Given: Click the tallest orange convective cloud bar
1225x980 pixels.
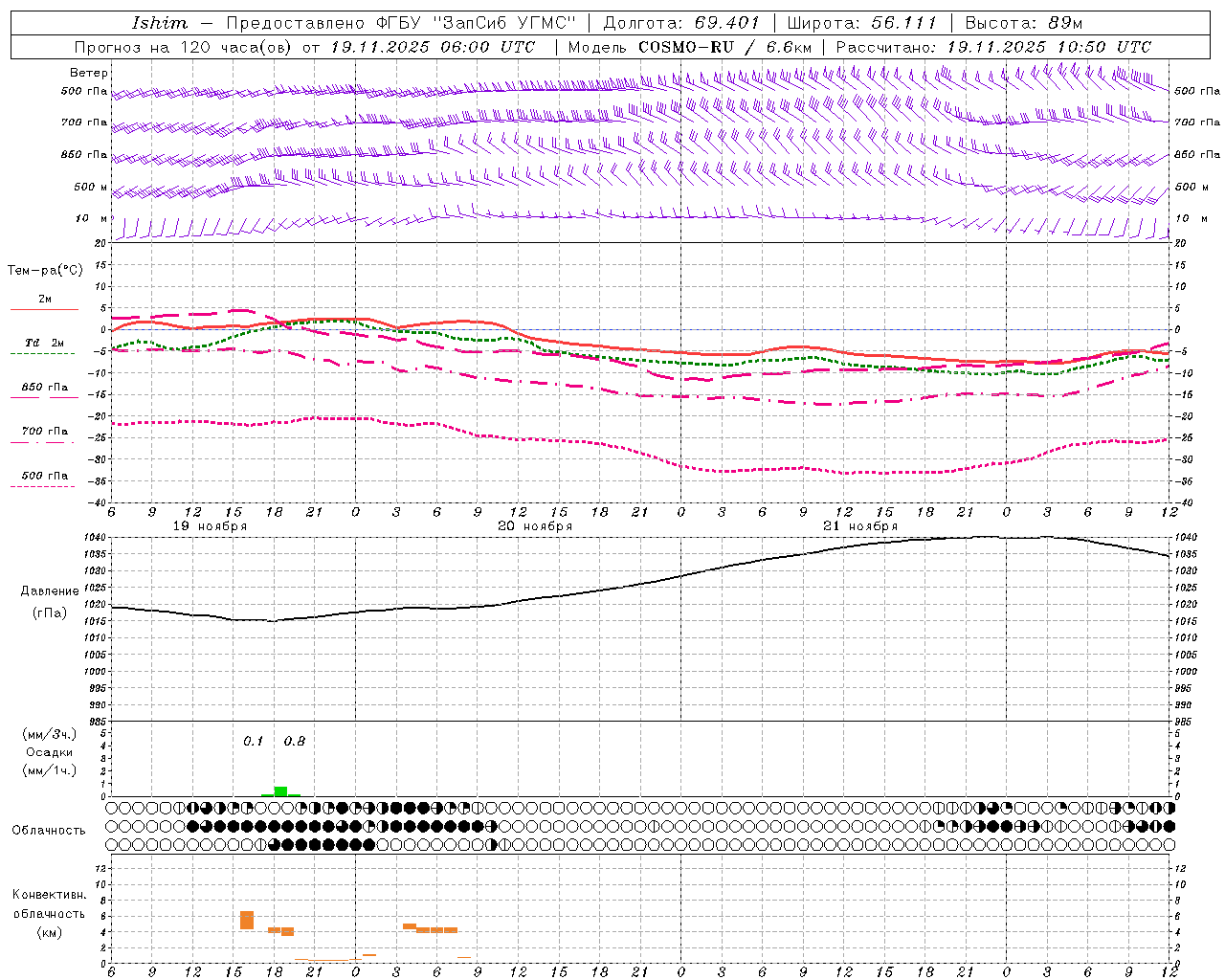Looking at the screenshot, I should tap(247, 920).
